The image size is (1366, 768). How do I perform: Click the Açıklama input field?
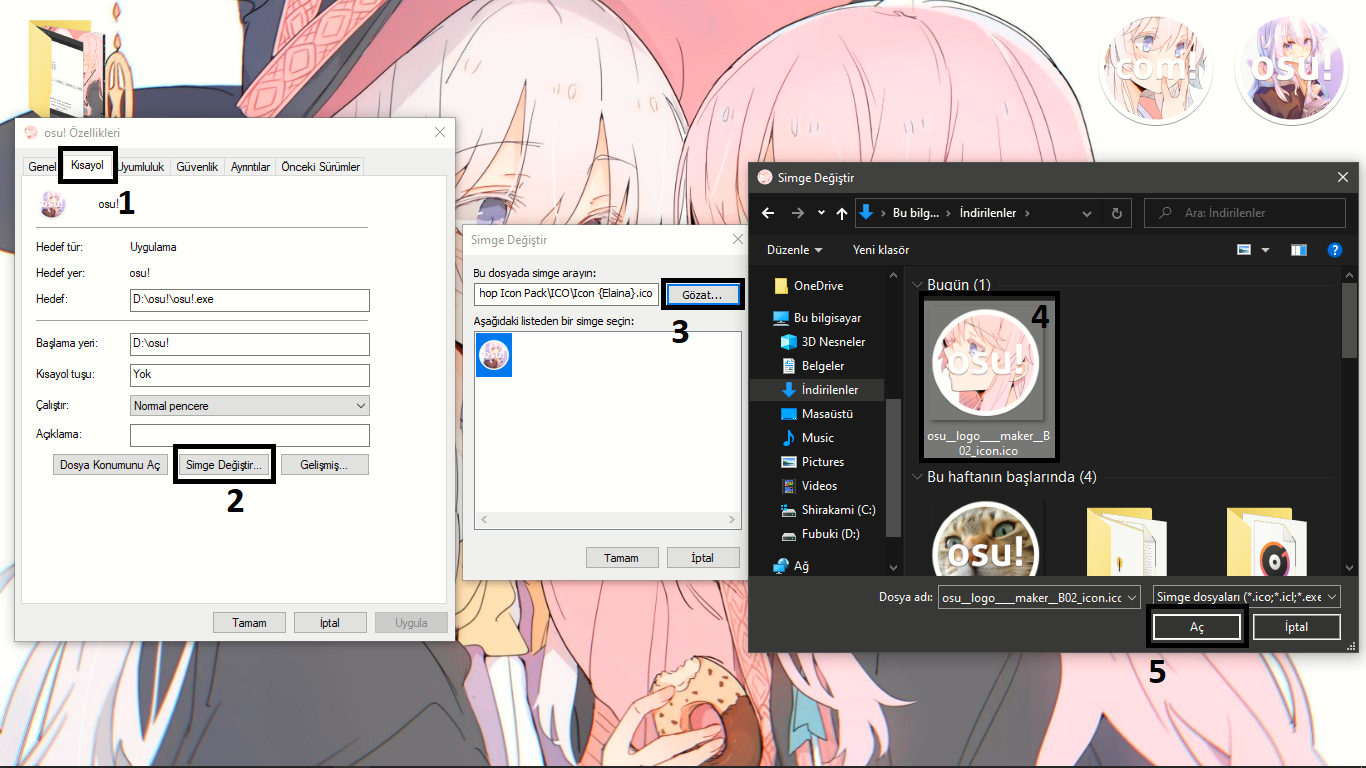(x=250, y=435)
